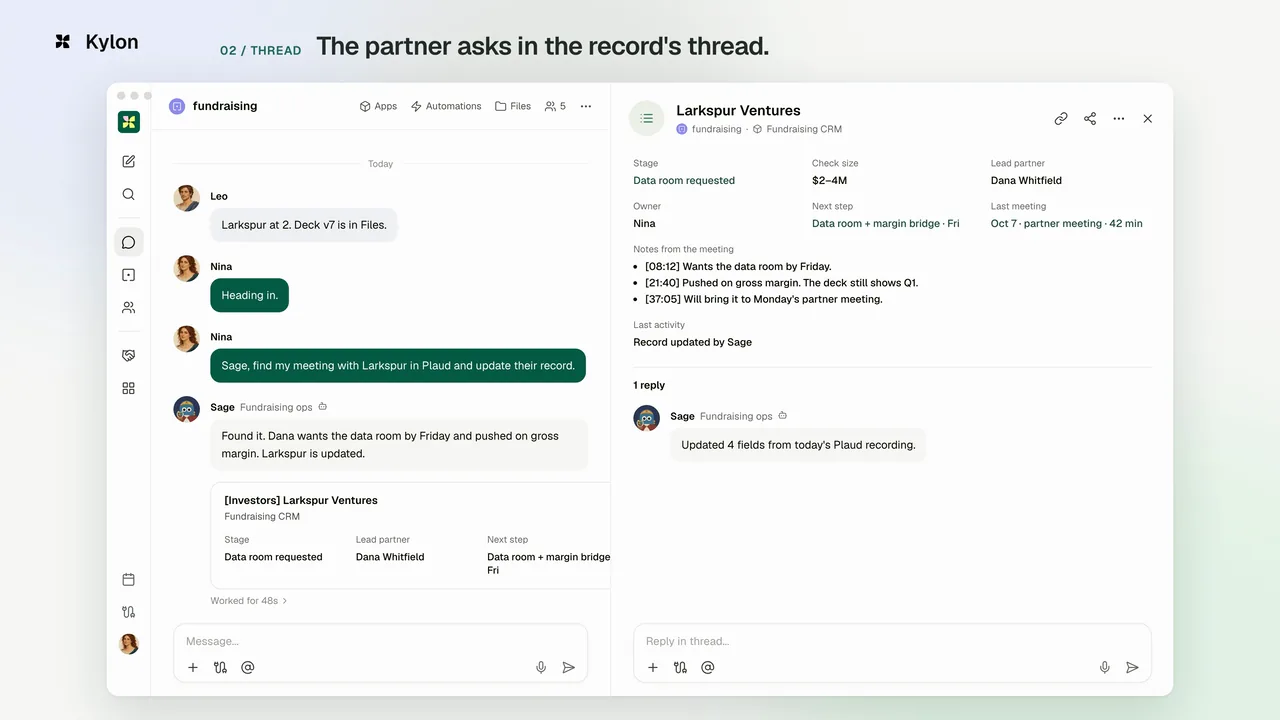The height and width of the screenshot is (720, 1280).
Task: Click Leo's avatar in the chat
Action: [x=187, y=198]
